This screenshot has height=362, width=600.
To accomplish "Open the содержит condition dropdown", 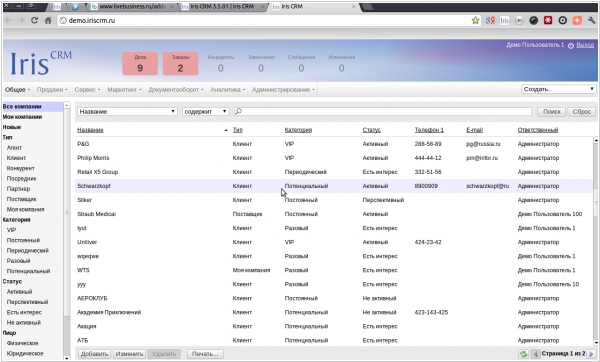I will click(205, 111).
